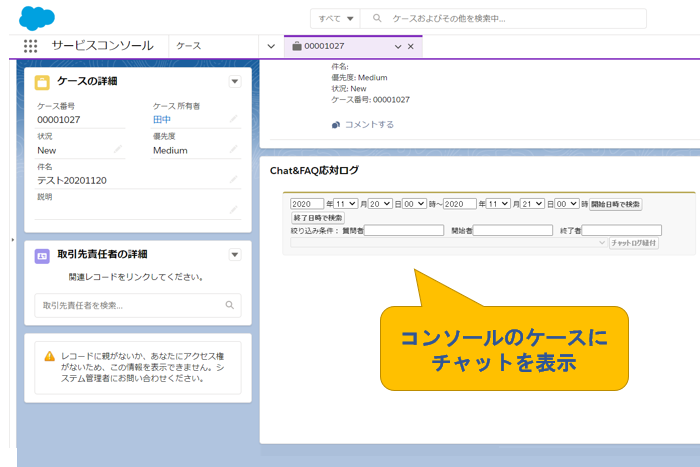Viewport: 700px width, 467px height.
Task: Open the end hour dropdown 00
Action: click(x=567, y=204)
